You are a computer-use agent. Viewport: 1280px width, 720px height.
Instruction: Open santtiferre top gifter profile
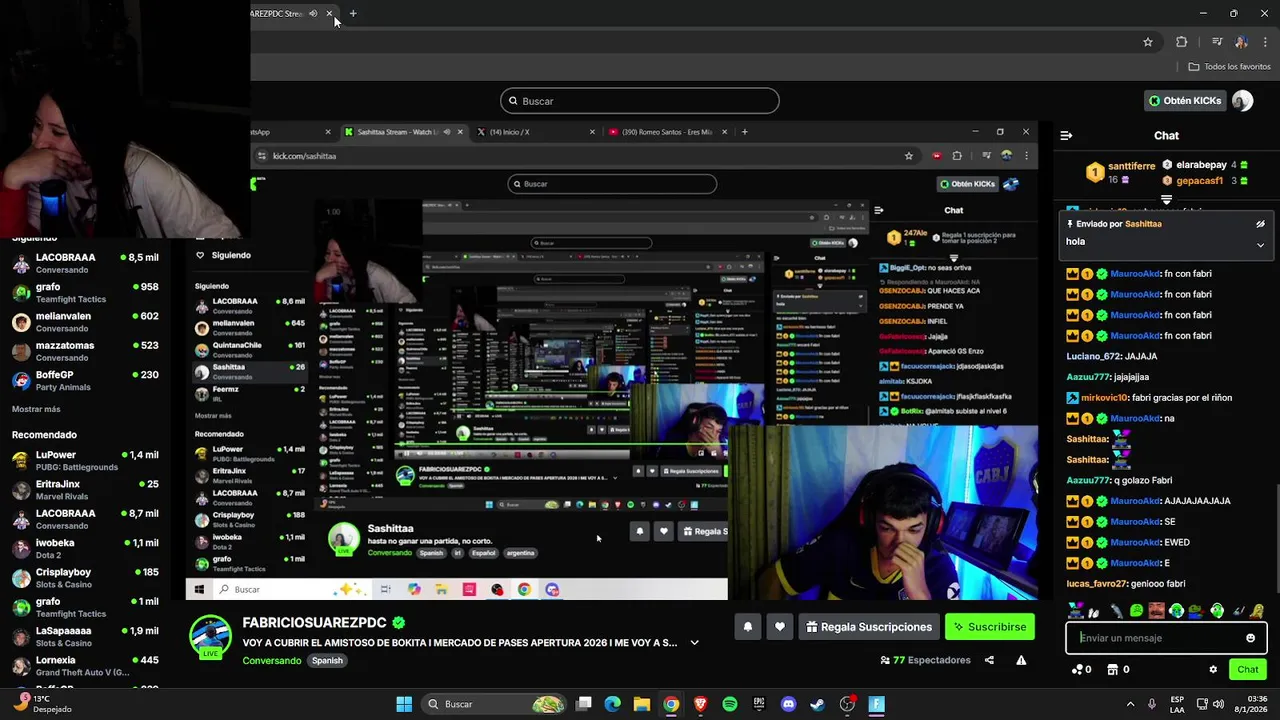point(1131,166)
